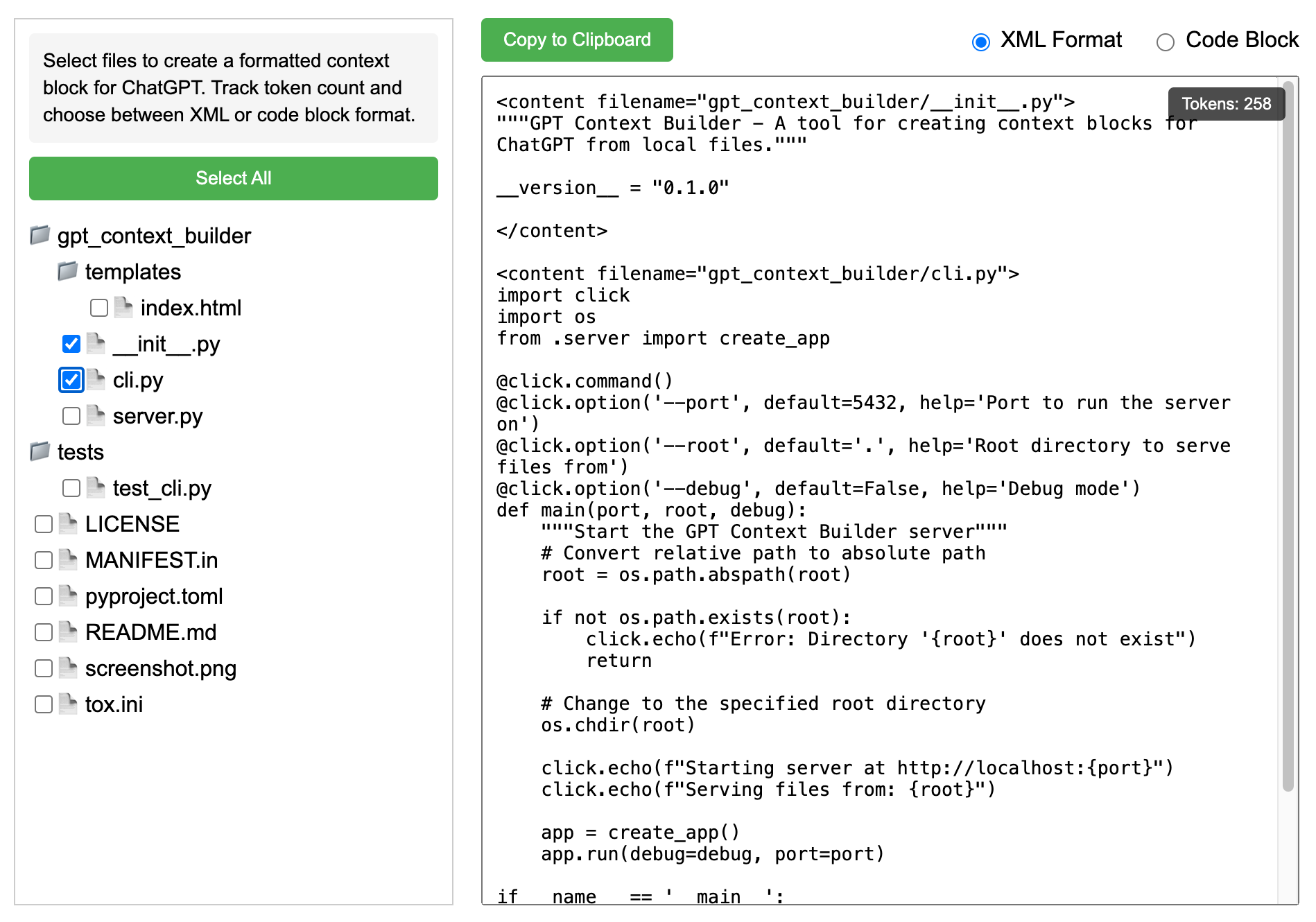Screen dimensions: 1316x922
Task: Click the gpt_context_builder folder icon
Action: pyautogui.click(x=40, y=236)
